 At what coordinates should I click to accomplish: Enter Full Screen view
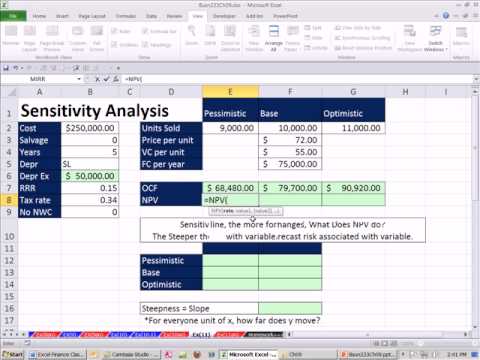click(x=97, y=37)
